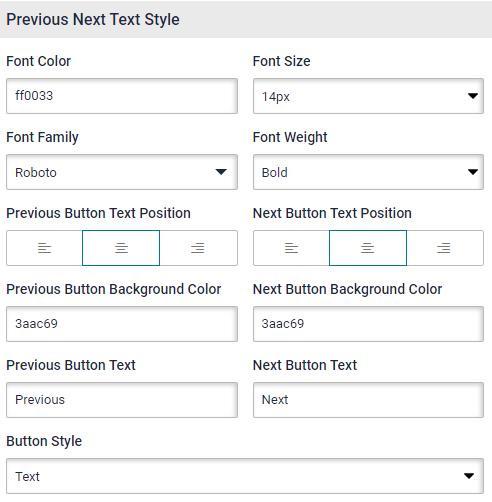Image resolution: width=492 pixels, height=502 pixels.
Task: Click the Font Color label
Action: [39, 61]
